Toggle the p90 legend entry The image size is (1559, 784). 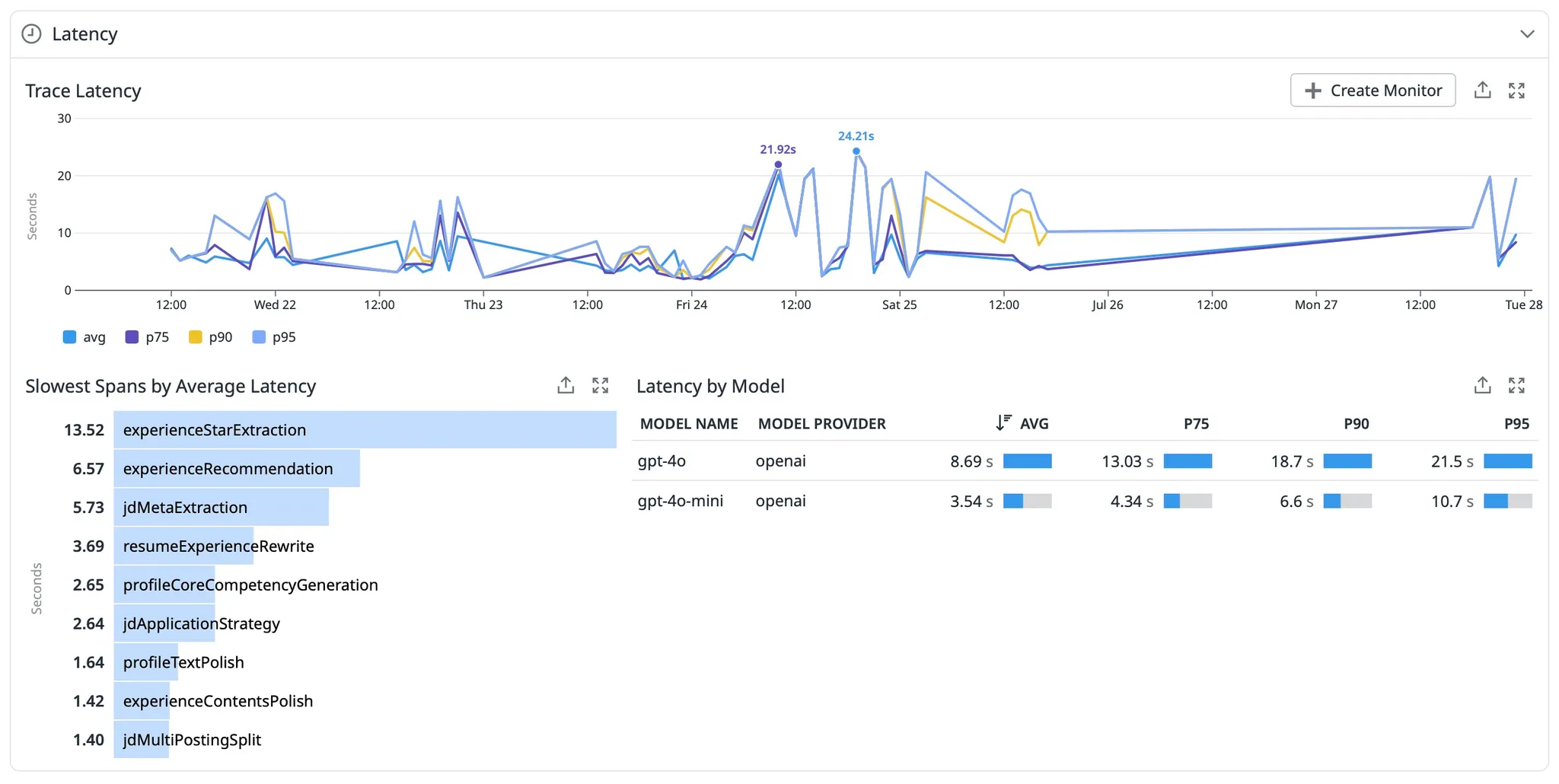coord(211,337)
